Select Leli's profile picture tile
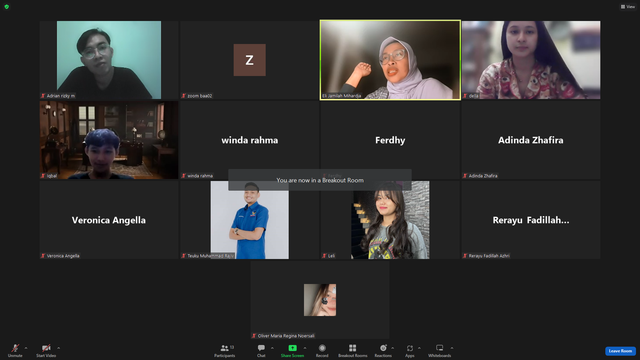The image size is (640, 360). (x=390, y=220)
